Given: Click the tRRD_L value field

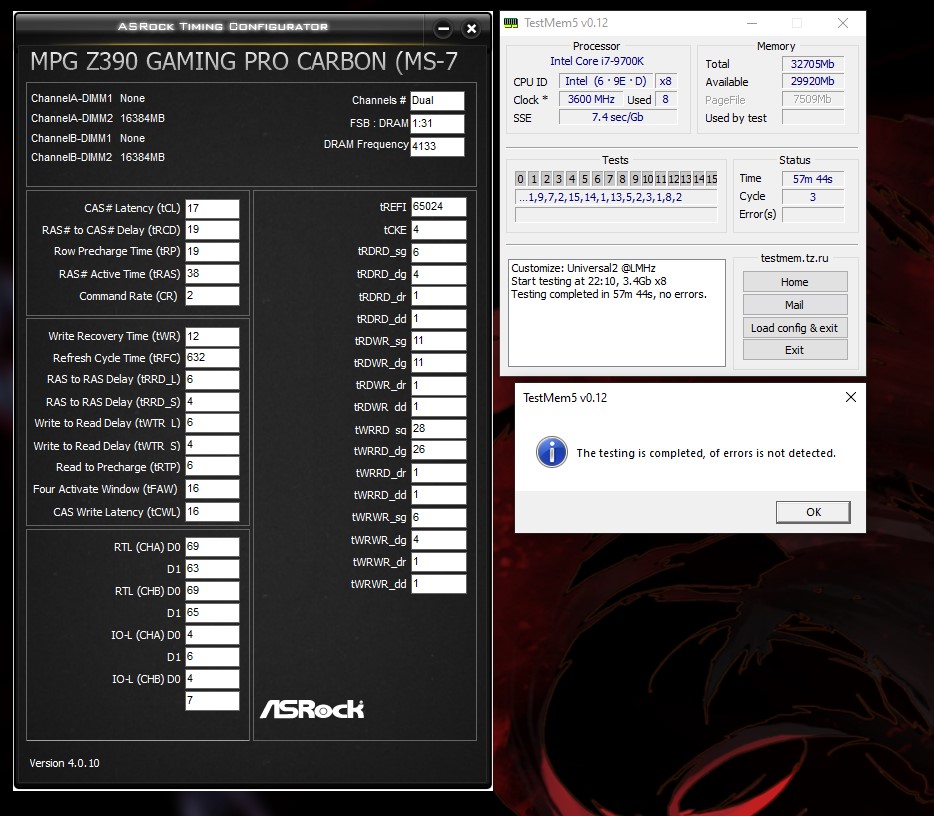Looking at the screenshot, I should 212,379.
